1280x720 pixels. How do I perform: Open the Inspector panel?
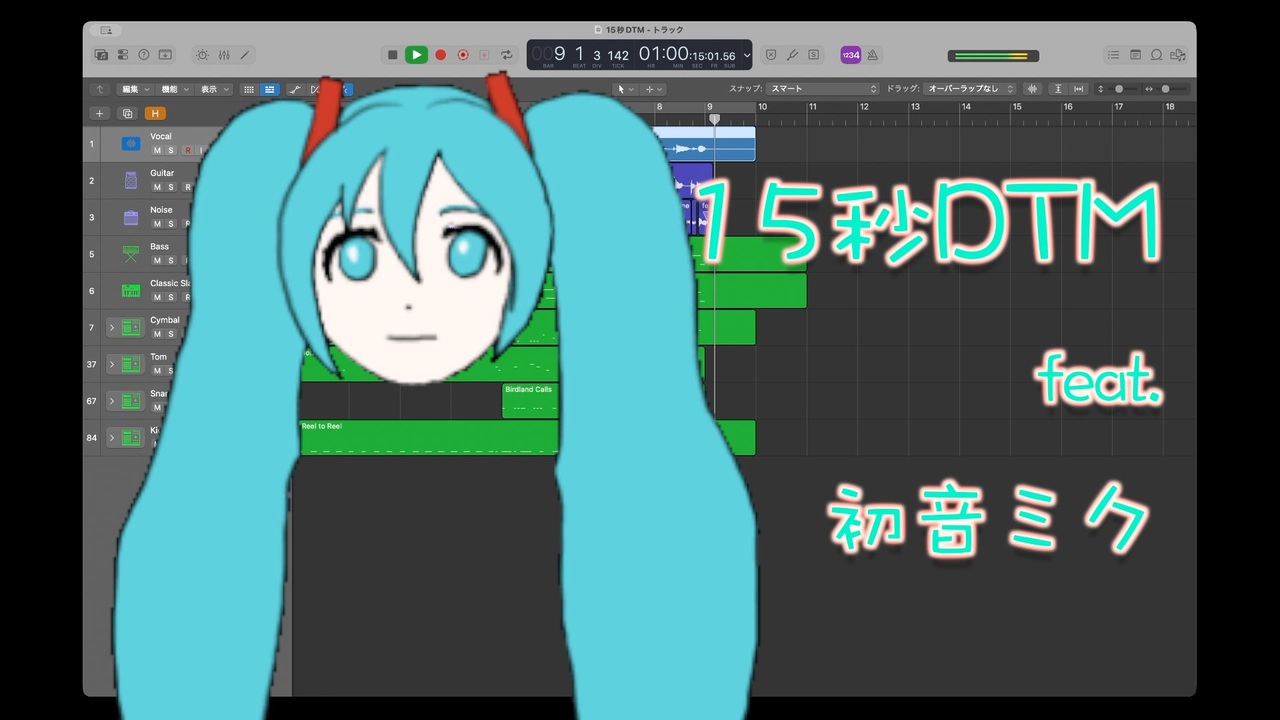[x=123, y=55]
